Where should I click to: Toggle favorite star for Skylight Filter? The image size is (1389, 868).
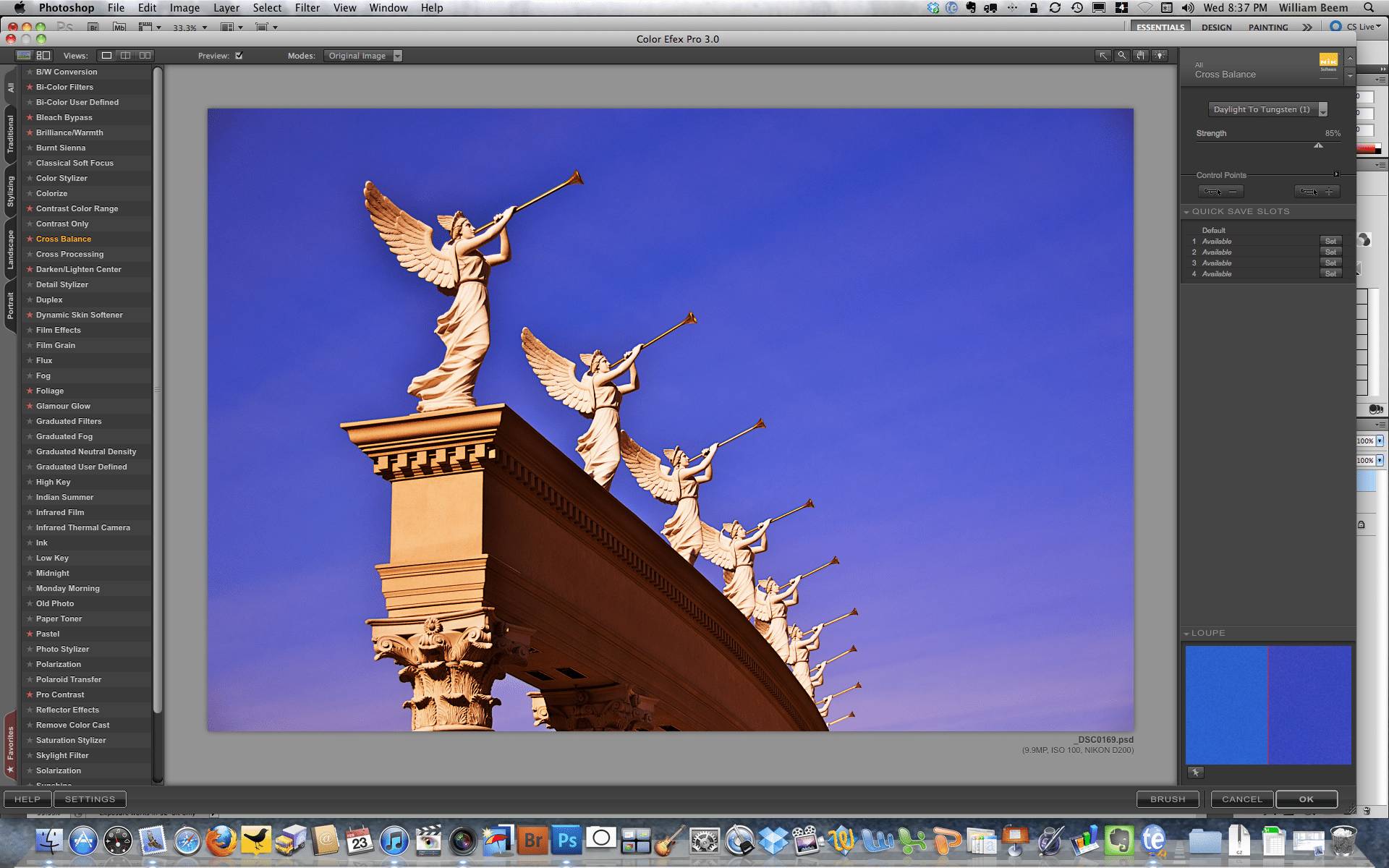tap(30, 755)
